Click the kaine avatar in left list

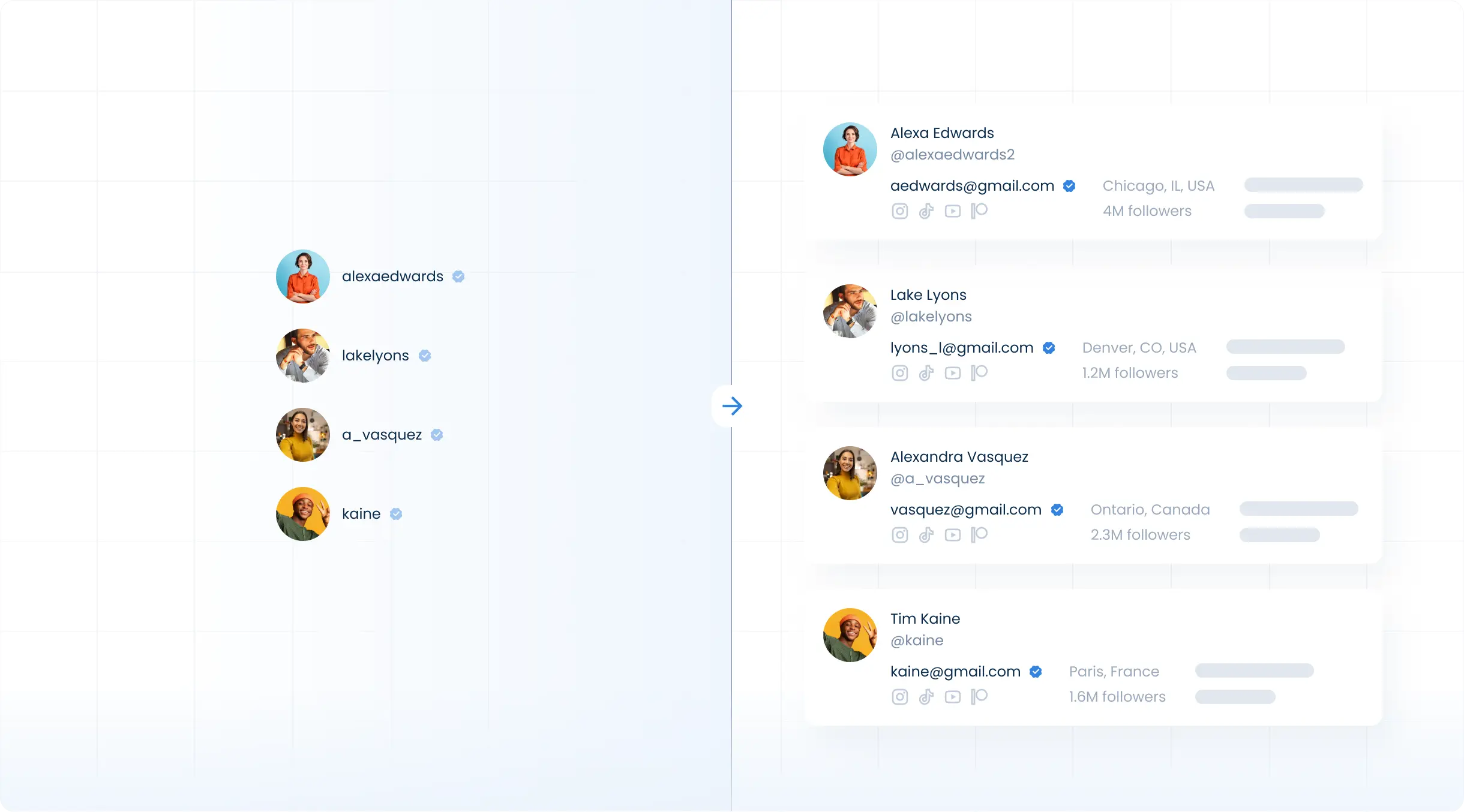click(x=303, y=514)
